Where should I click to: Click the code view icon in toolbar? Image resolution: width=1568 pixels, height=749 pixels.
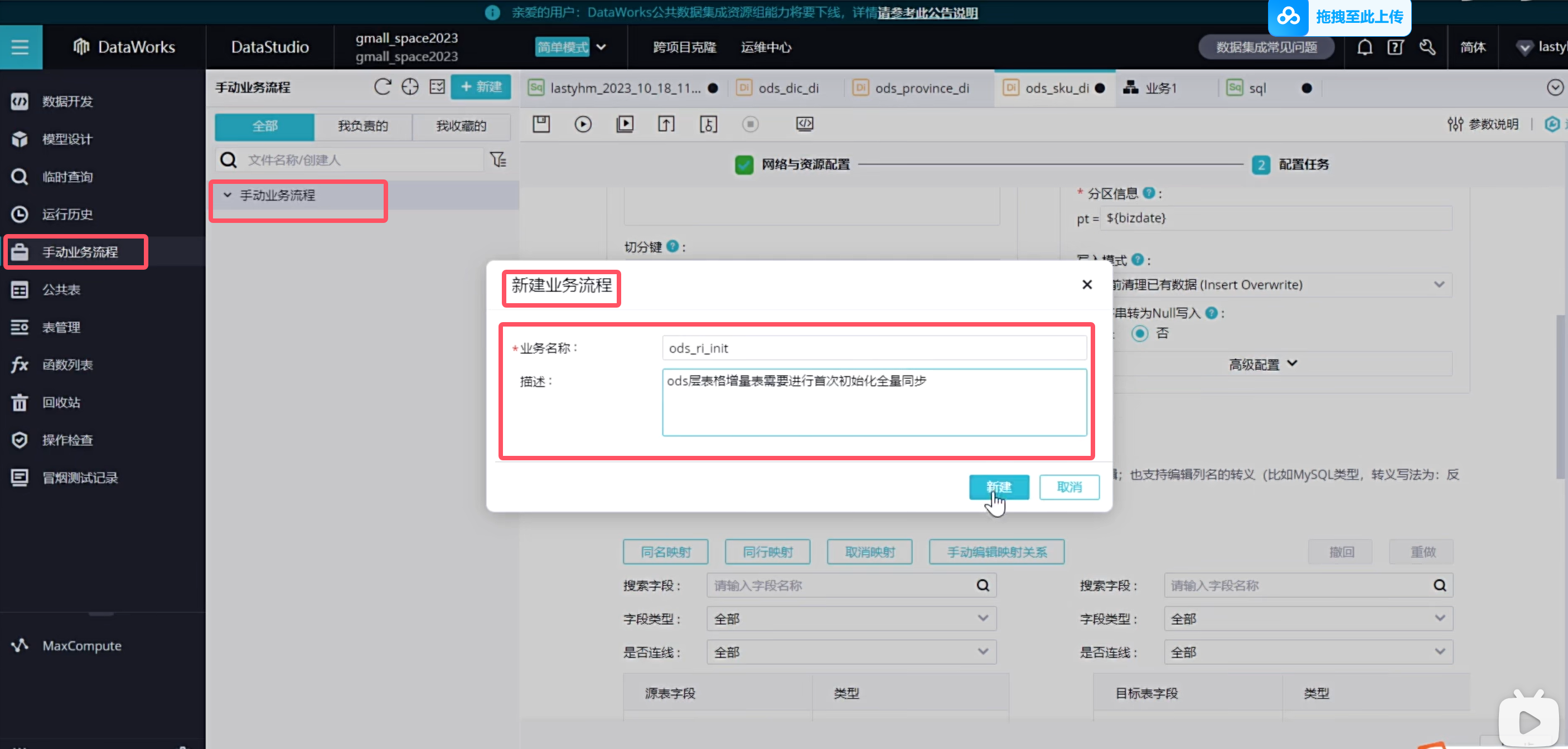pos(804,124)
